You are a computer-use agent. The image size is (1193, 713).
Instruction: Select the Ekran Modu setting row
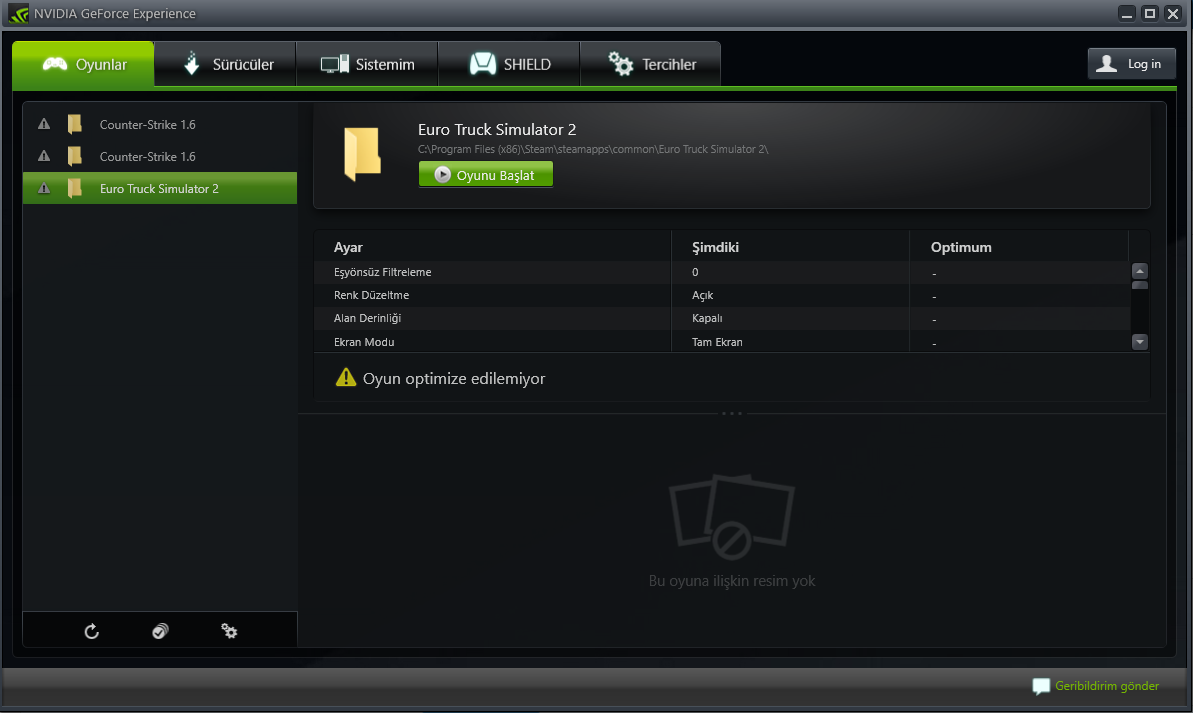coord(722,342)
